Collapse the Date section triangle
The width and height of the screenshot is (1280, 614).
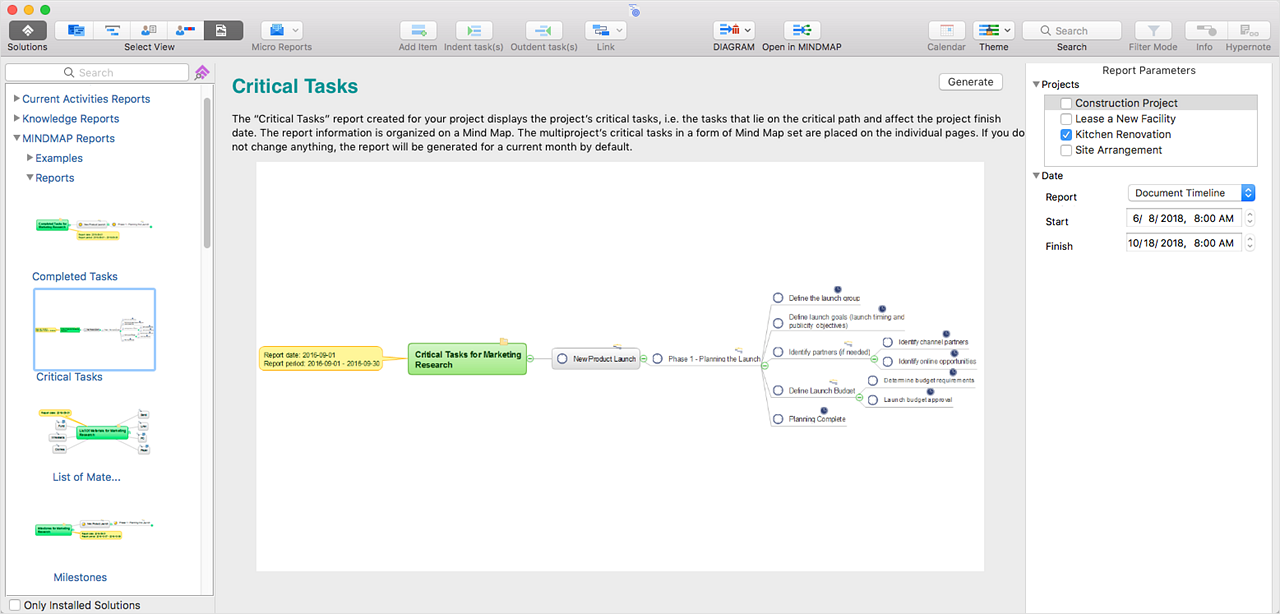coord(1036,176)
